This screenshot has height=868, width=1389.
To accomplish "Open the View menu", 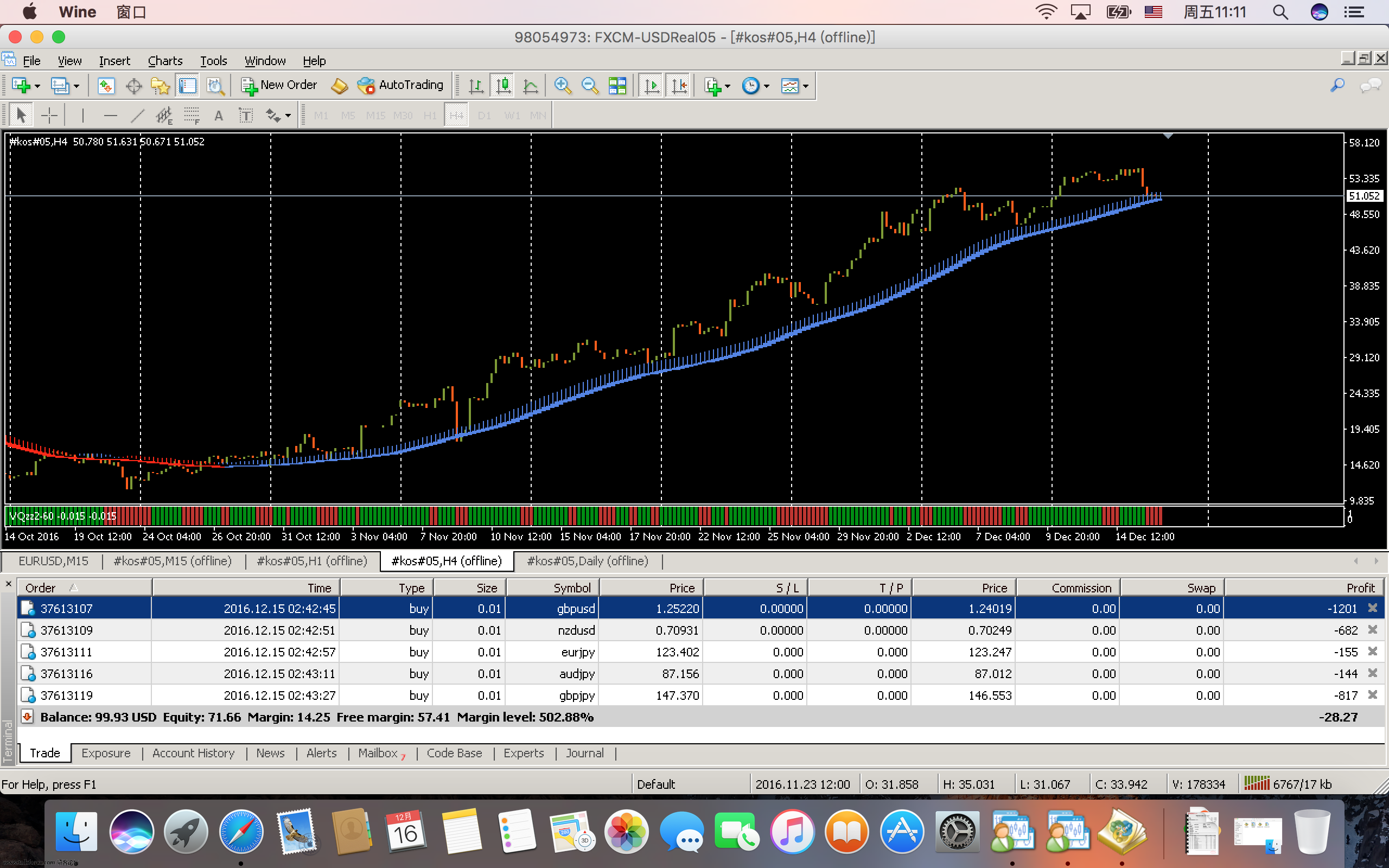I will pos(69,61).
